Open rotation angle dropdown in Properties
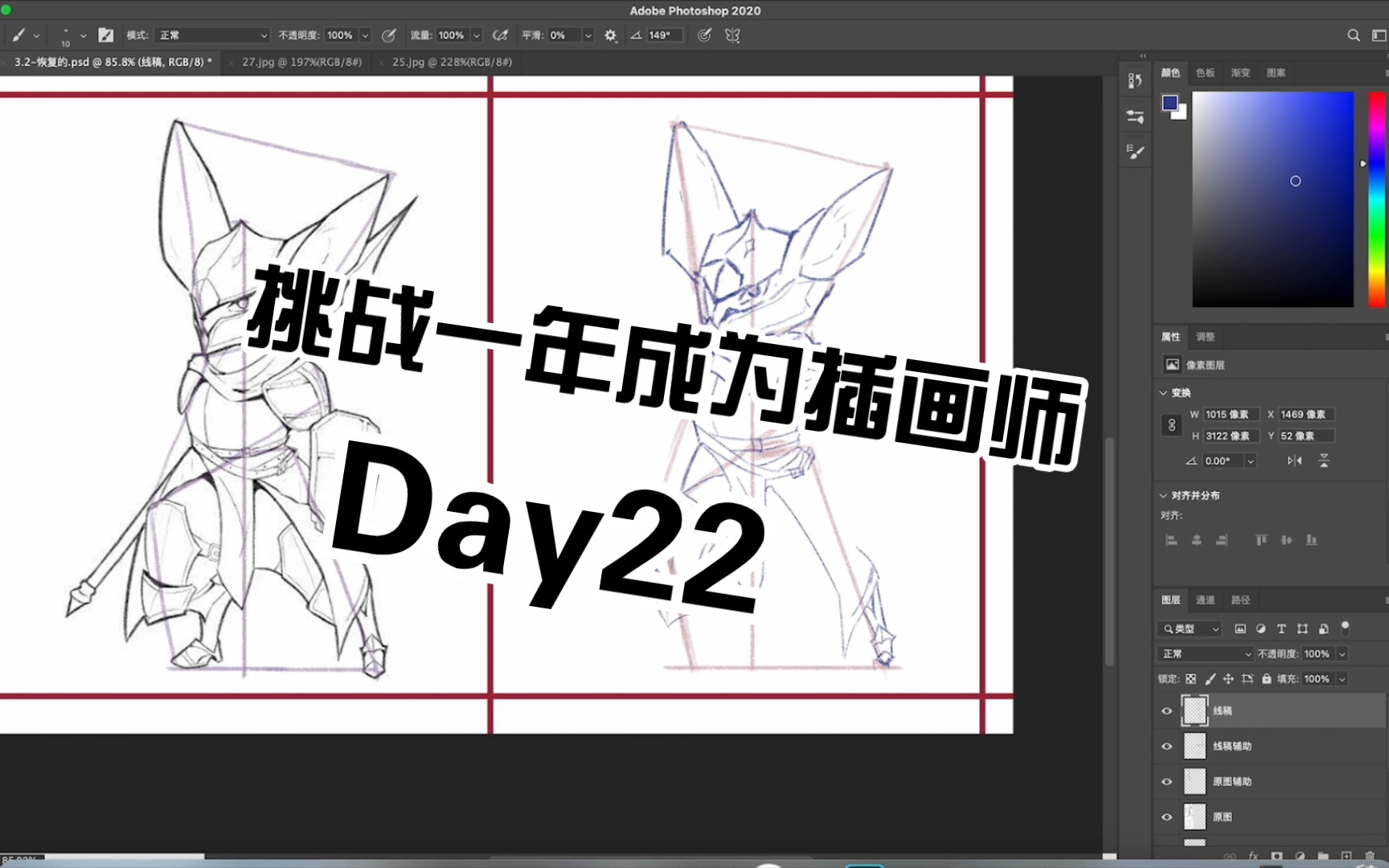The image size is (1389, 868). (x=1250, y=461)
